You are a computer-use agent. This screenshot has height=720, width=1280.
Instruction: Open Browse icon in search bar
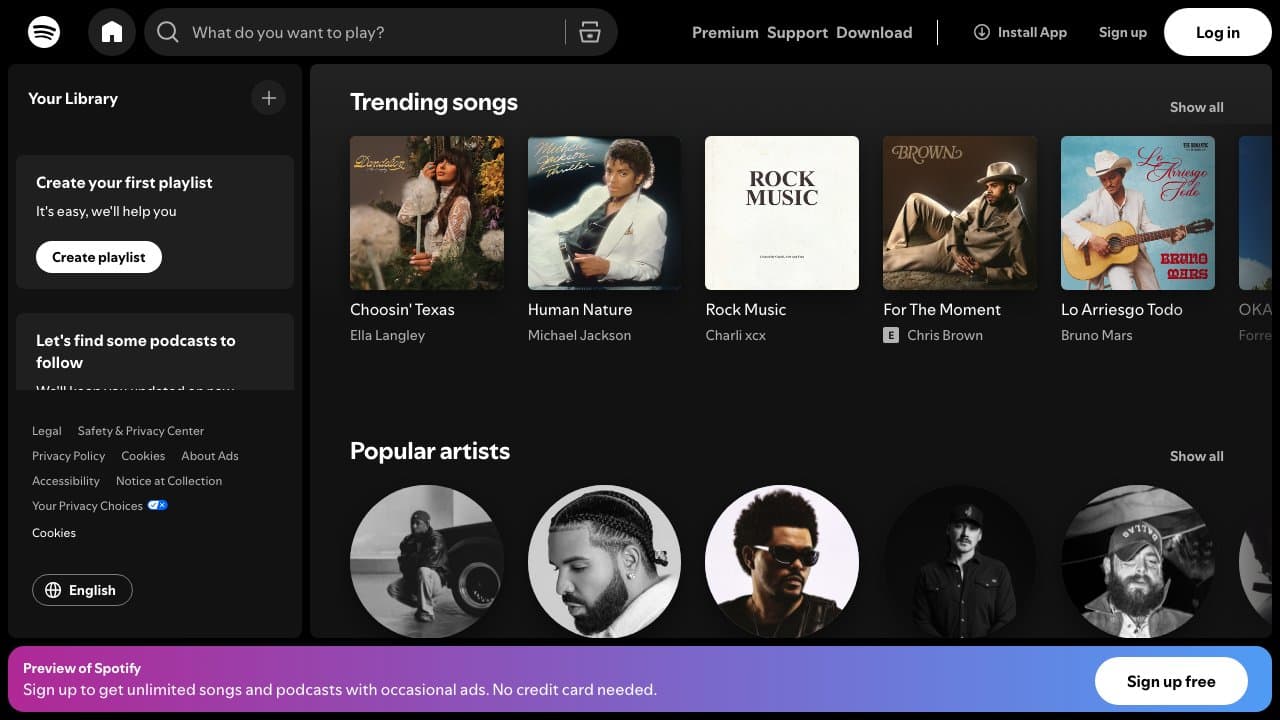coord(590,32)
